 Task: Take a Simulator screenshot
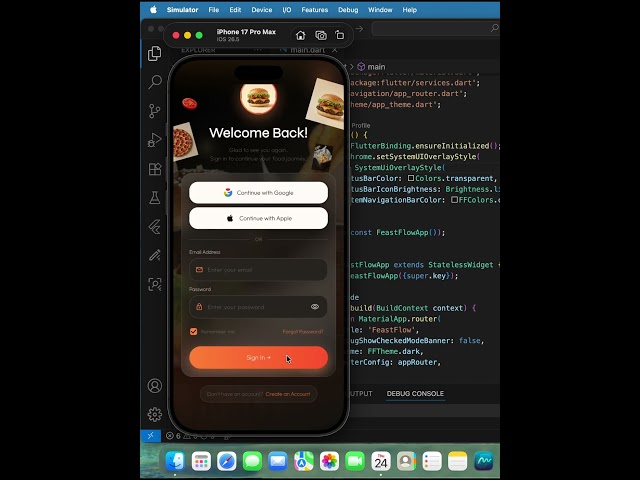[x=321, y=36]
